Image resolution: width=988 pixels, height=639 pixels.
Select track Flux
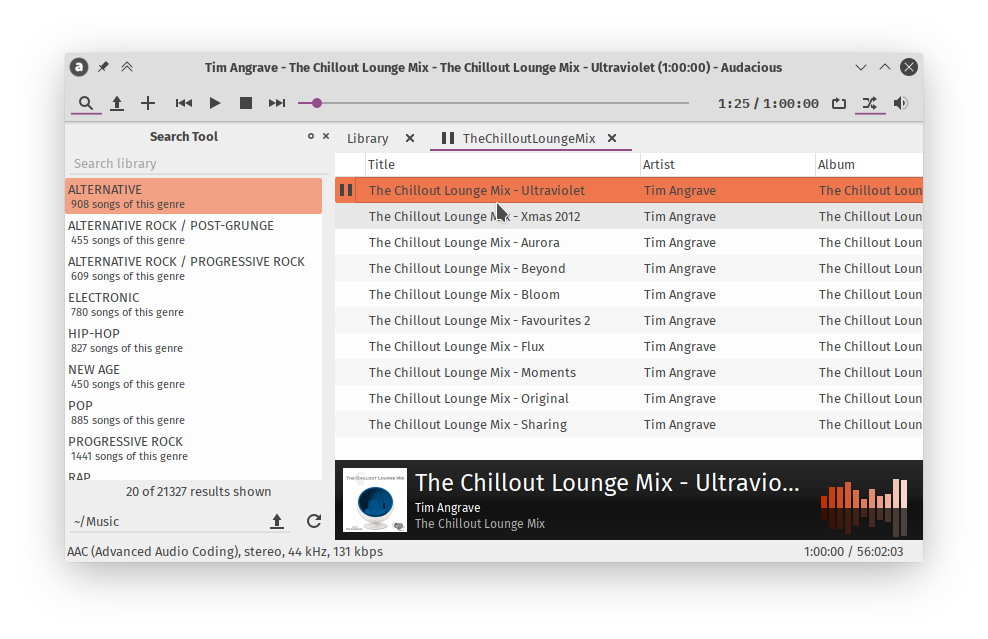tap(629, 347)
